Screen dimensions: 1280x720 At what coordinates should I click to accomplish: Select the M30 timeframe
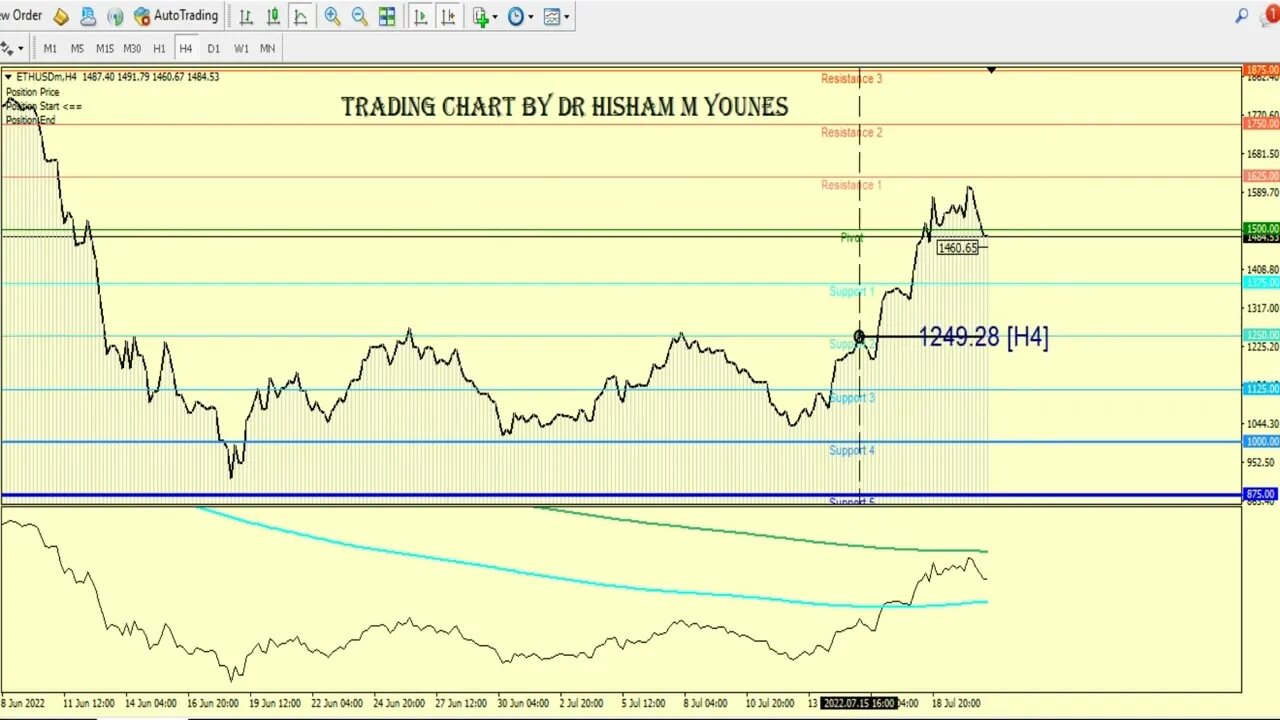point(132,48)
